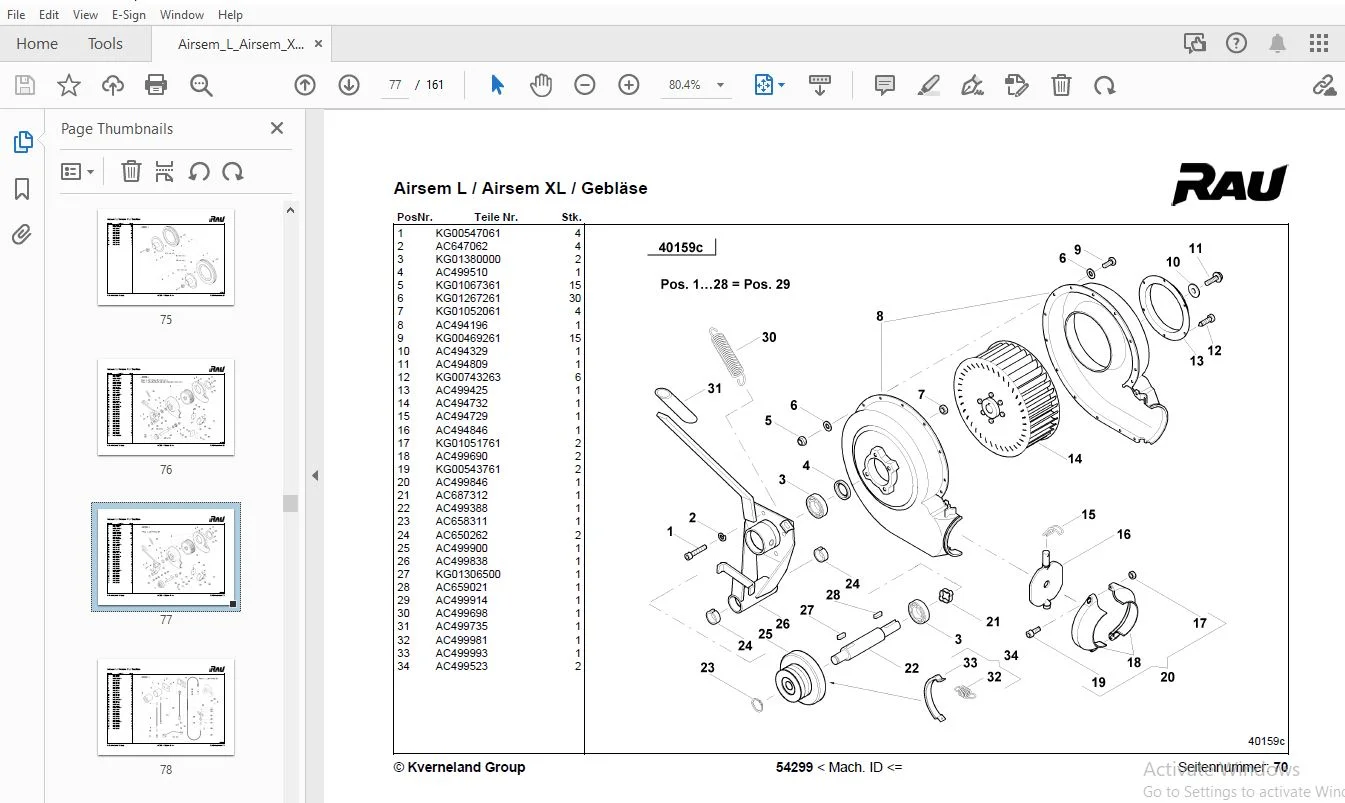Add a sticky note comment

(885, 85)
